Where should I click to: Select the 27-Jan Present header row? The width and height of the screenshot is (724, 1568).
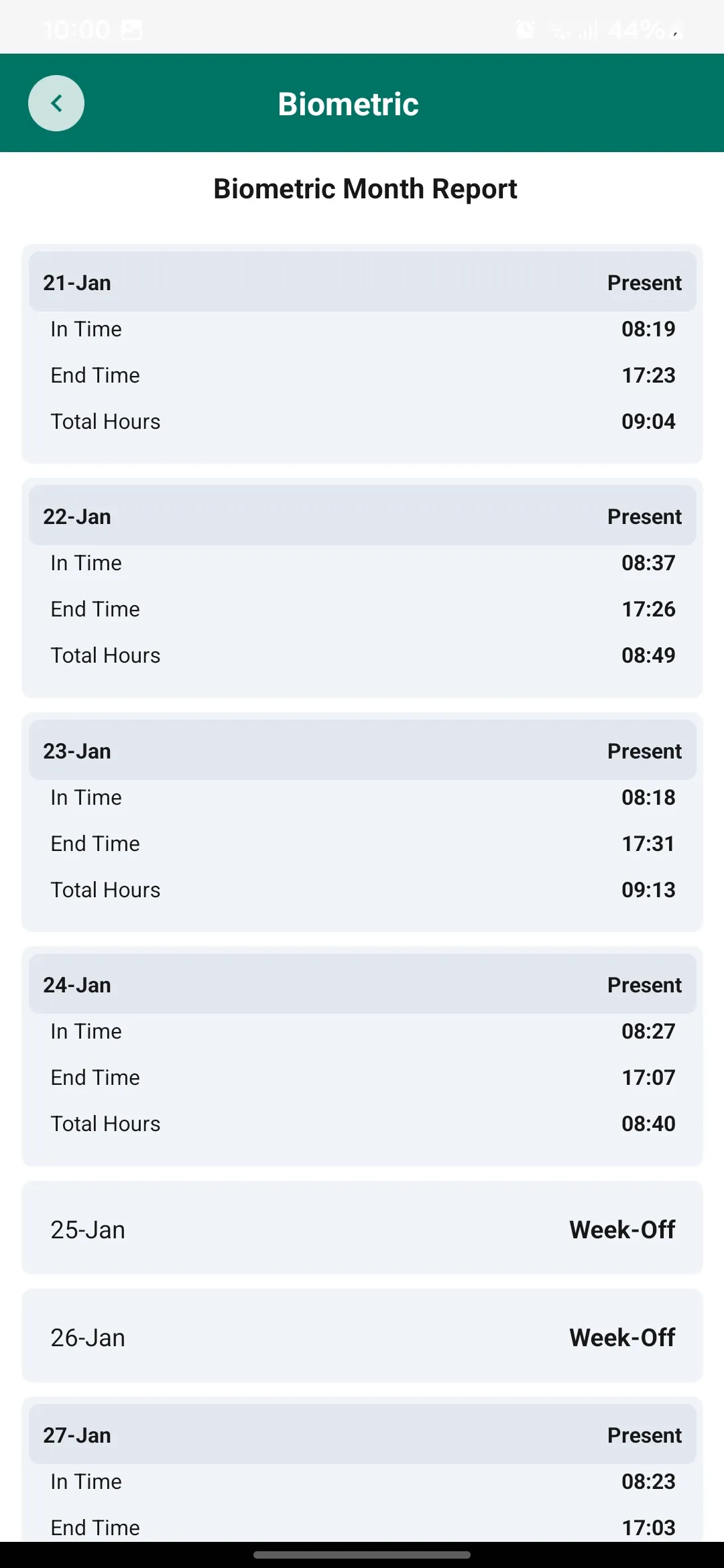pos(362,1435)
